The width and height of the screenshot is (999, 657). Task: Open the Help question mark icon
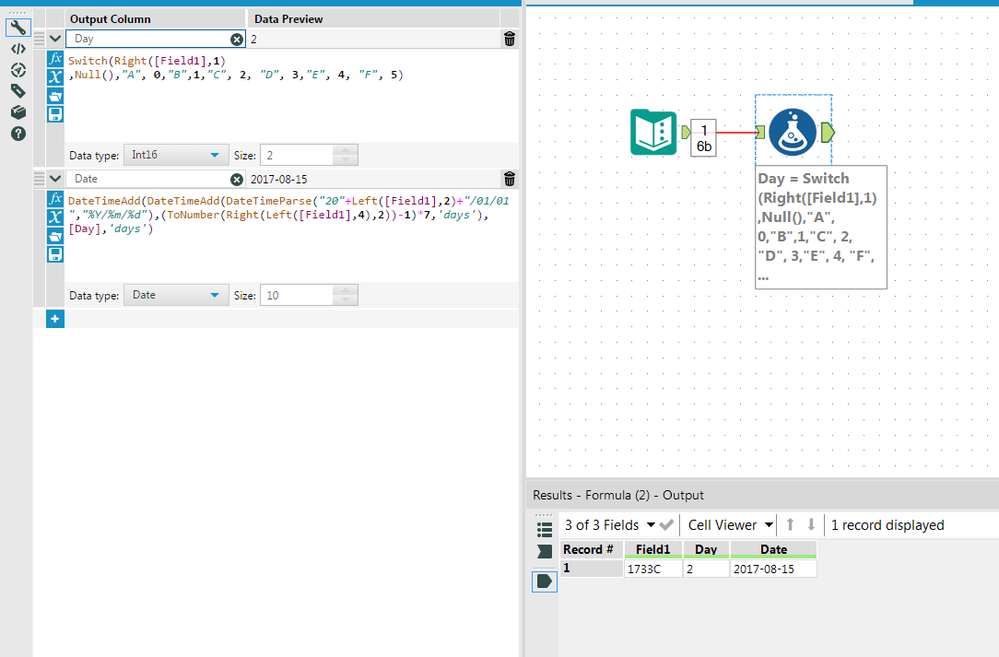(18, 134)
